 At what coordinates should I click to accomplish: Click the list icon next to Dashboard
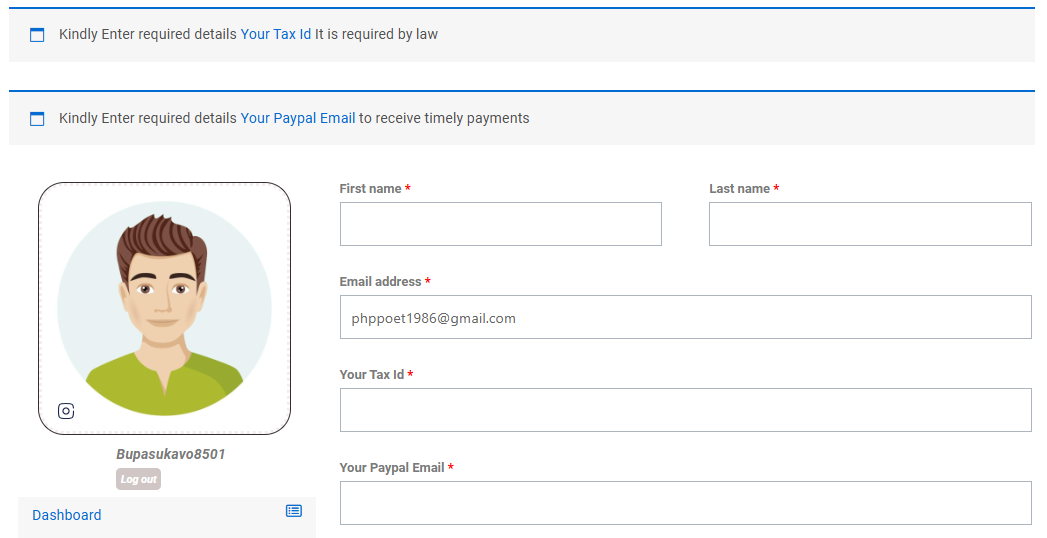click(293, 511)
